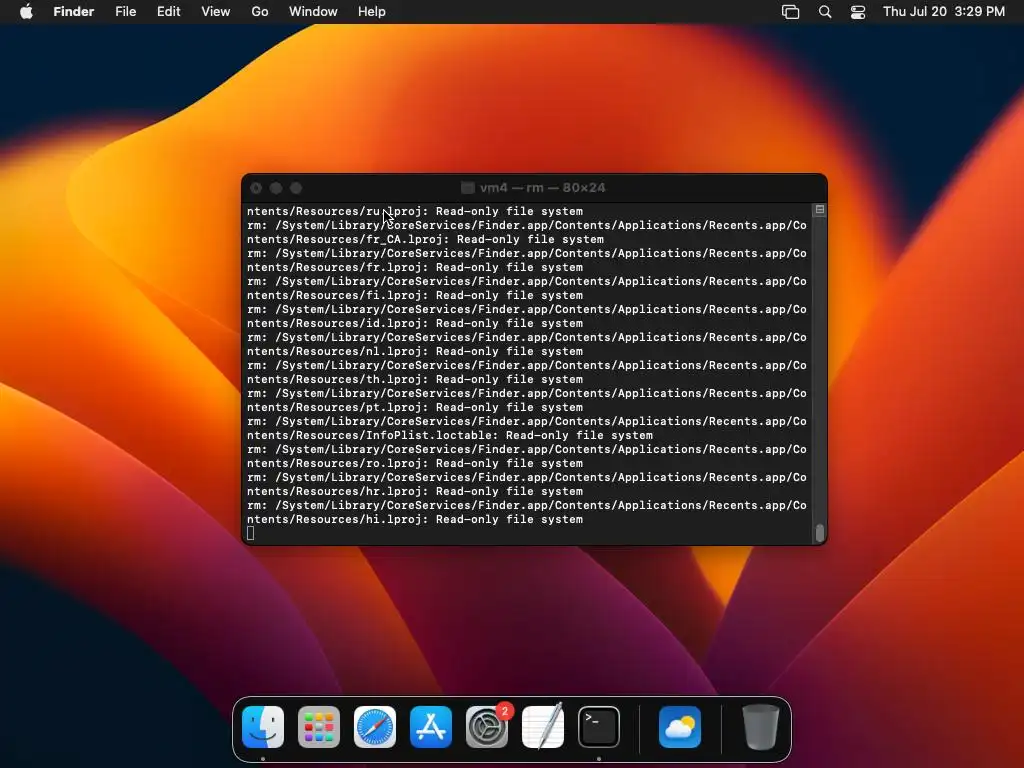Open the Help menu
This screenshot has height=768, width=1024.
[372, 12]
